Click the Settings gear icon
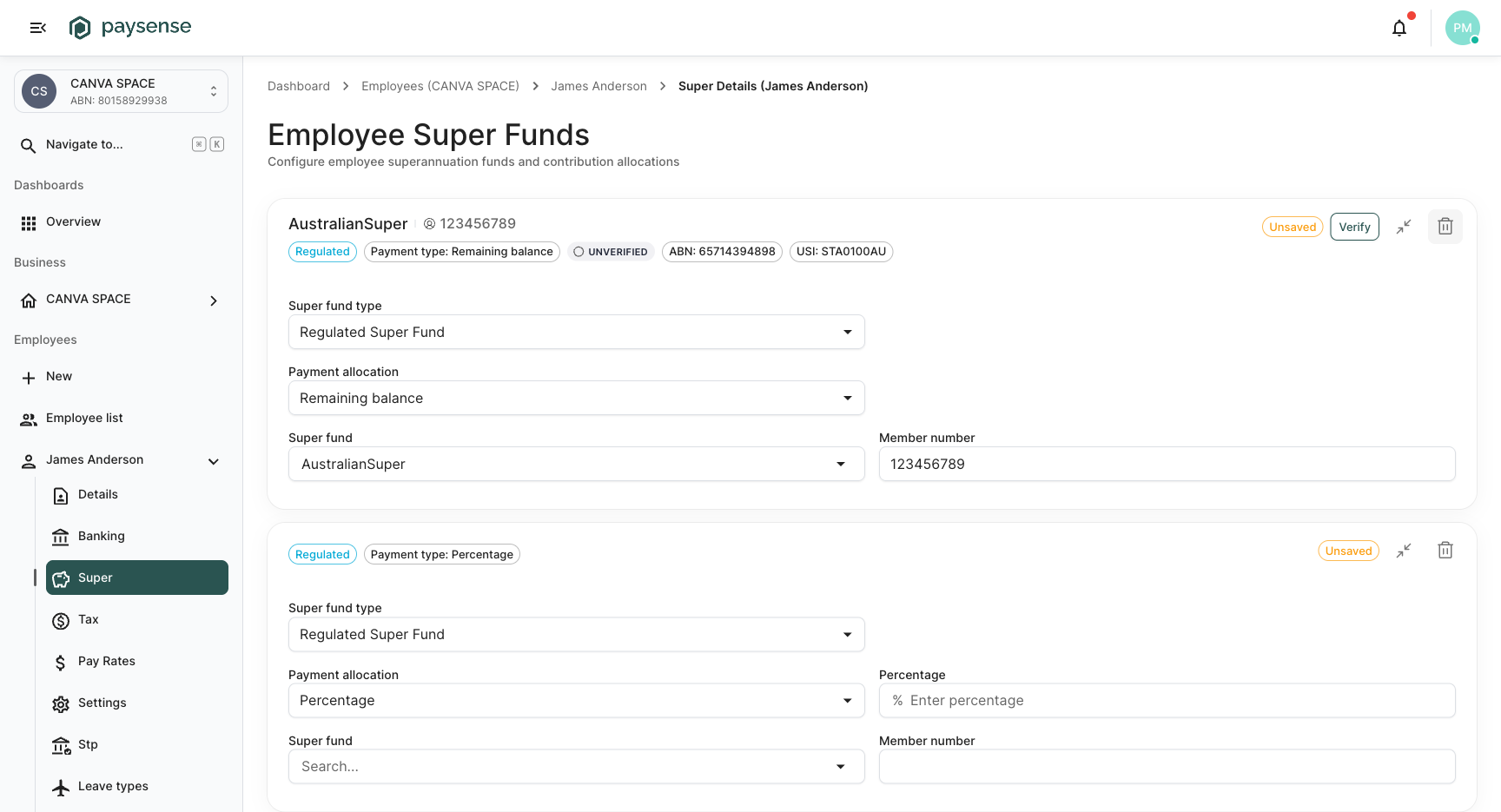Image resolution: width=1501 pixels, height=812 pixels. pyautogui.click(x=61, y=704)
